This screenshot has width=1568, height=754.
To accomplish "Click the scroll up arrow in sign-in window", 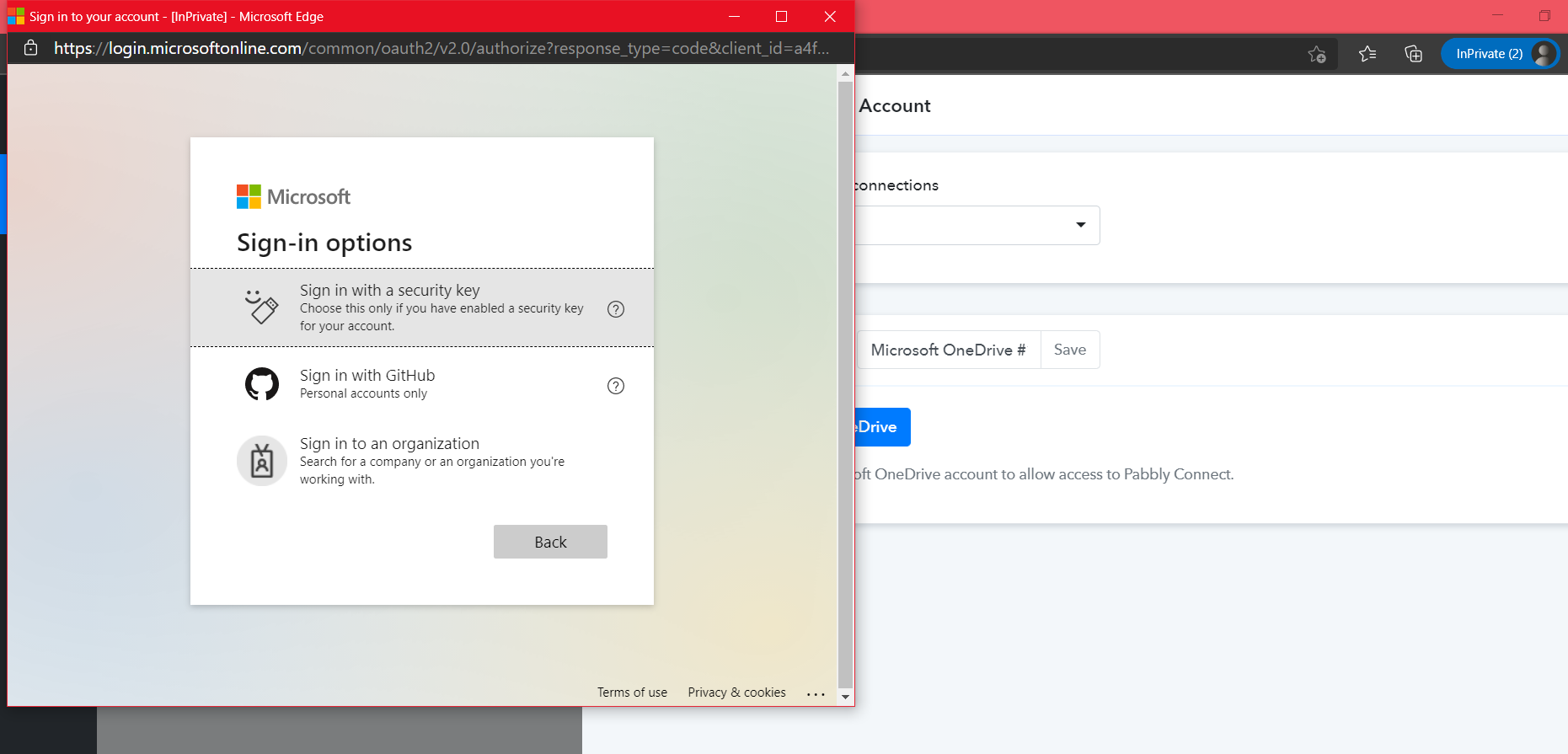I will tap(845, 74).
